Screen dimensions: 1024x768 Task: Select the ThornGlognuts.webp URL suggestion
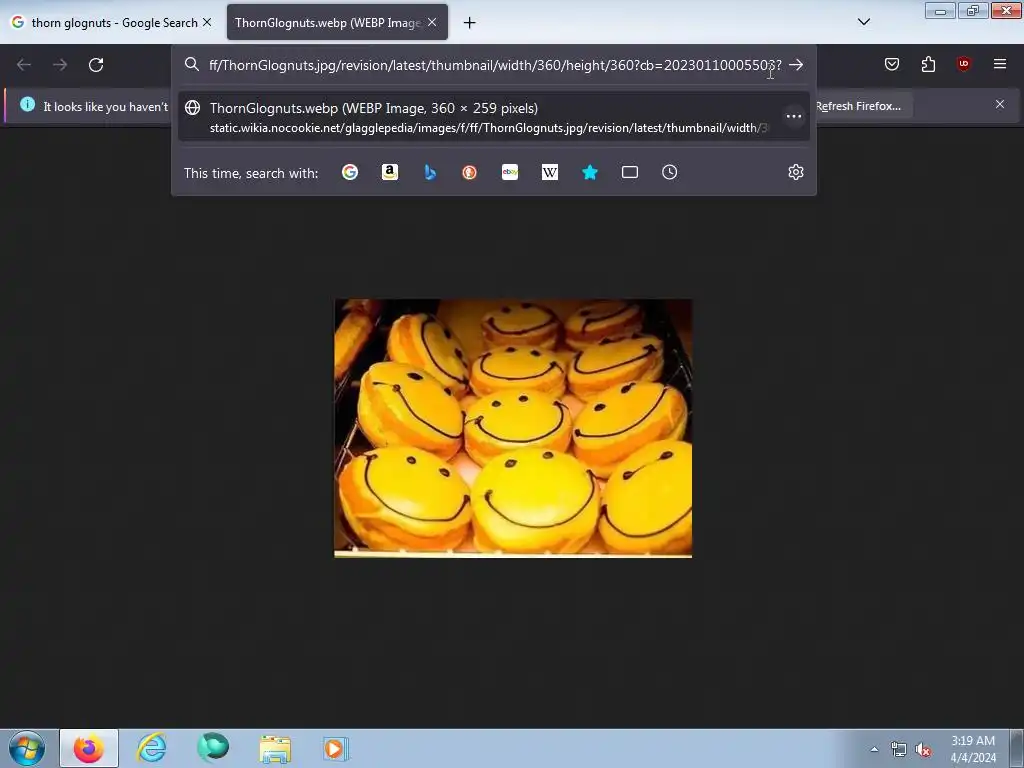point(493,116)
